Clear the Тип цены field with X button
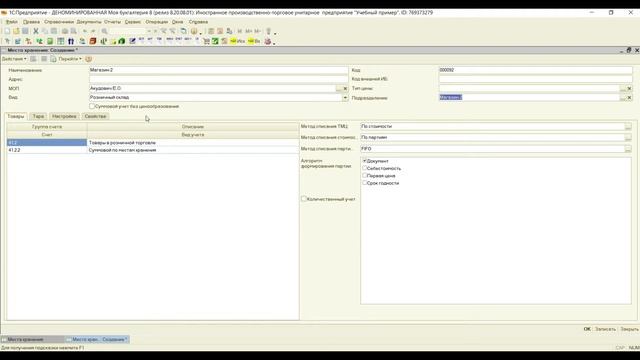This screenshot has width=640, height=360. point(629,89)
